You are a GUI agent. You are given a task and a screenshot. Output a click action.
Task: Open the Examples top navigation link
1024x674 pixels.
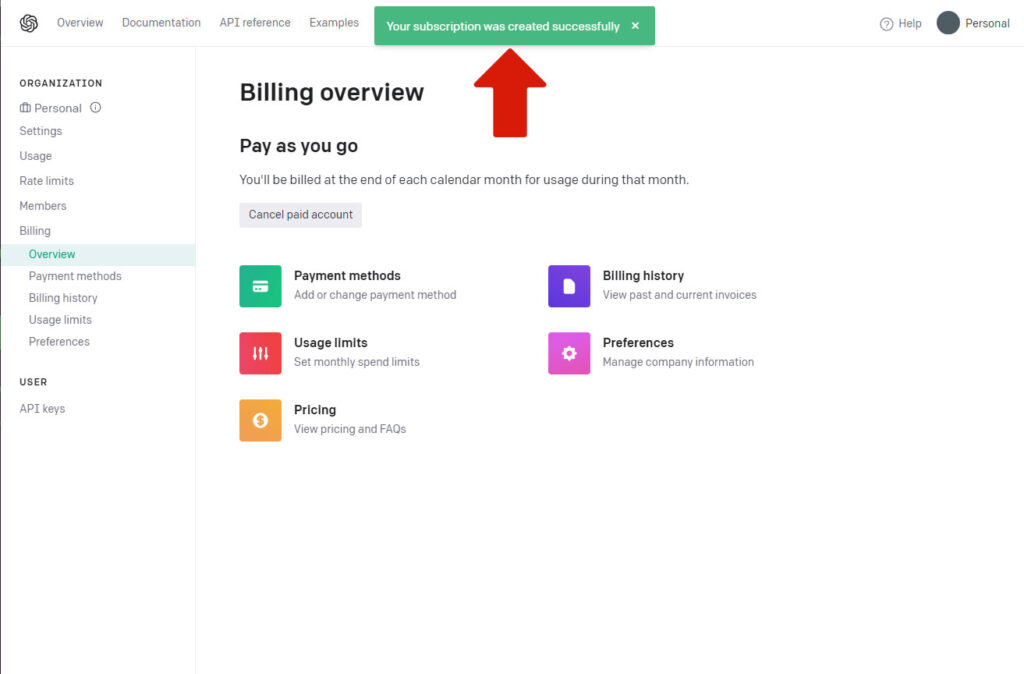(334, 23)
